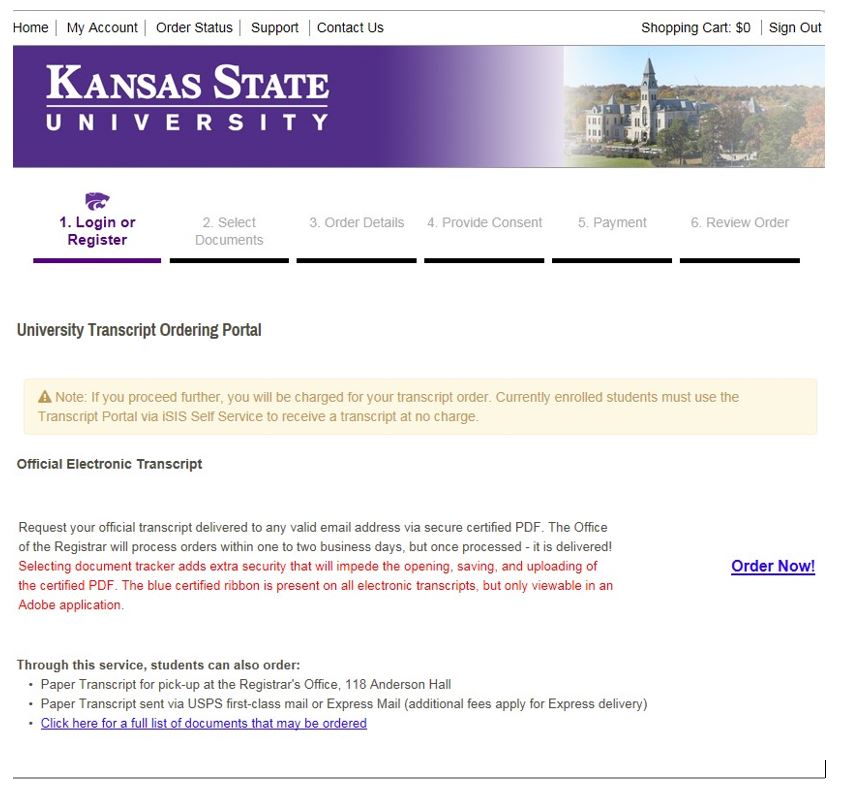The image size is (841, 792).
Task: Click the Kansas State University banner logo
Action: point(187,97)
